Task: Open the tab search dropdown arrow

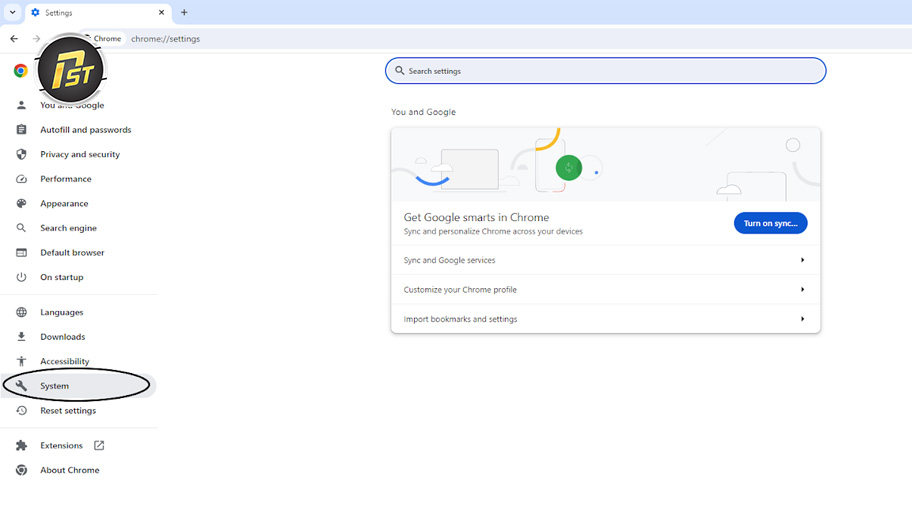Action: [x=12, y=12]
